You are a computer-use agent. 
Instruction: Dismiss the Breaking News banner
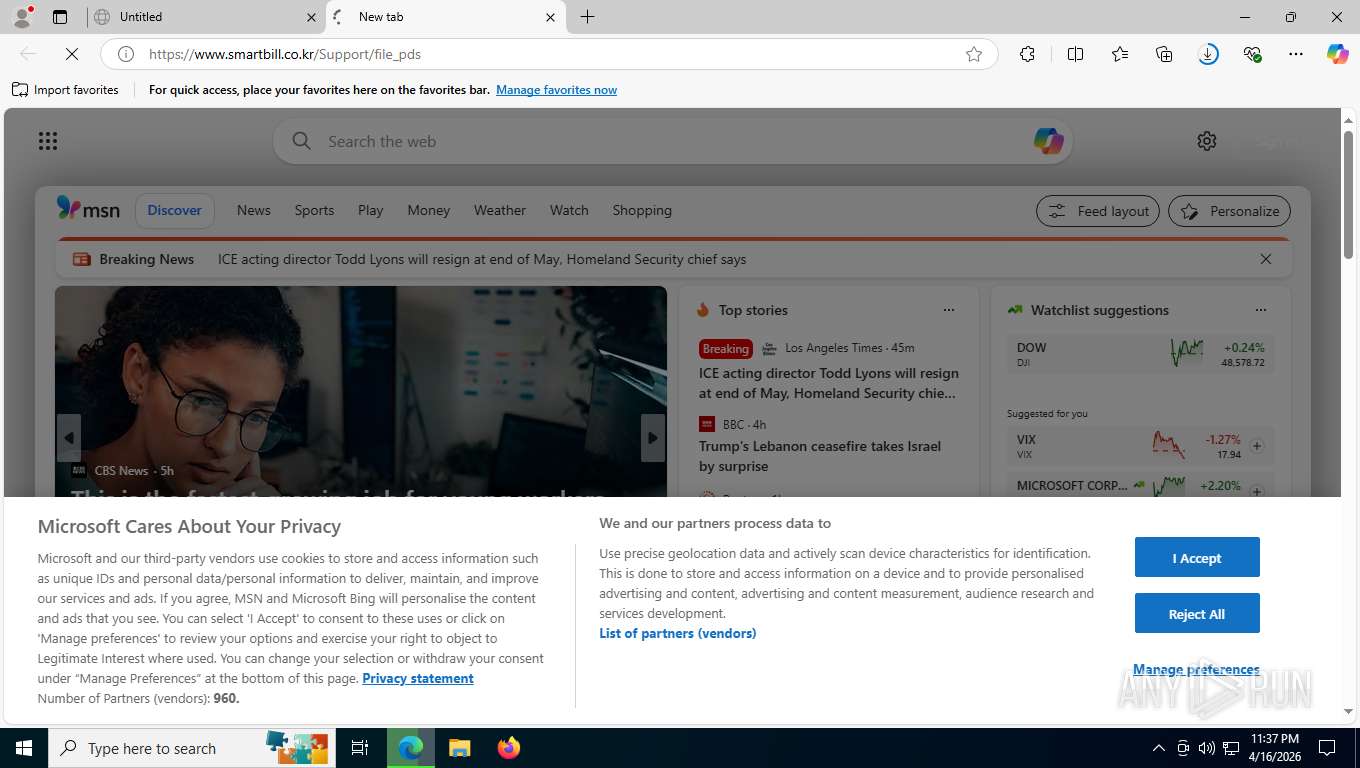pos(1265,259)
